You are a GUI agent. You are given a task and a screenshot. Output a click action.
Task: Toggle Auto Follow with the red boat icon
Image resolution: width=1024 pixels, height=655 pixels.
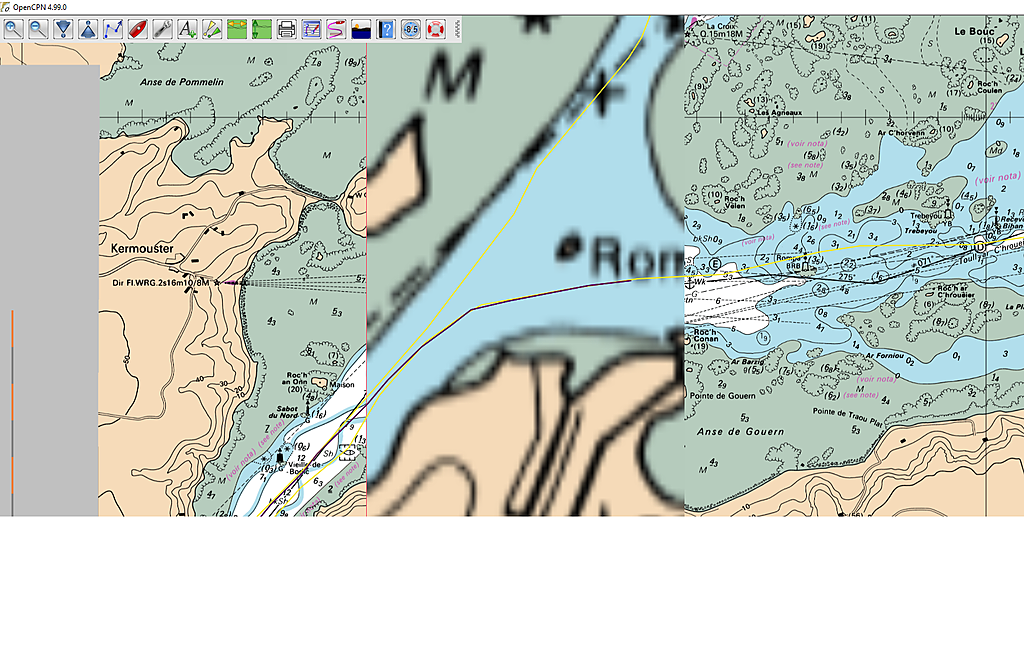[x=138, y=29]
